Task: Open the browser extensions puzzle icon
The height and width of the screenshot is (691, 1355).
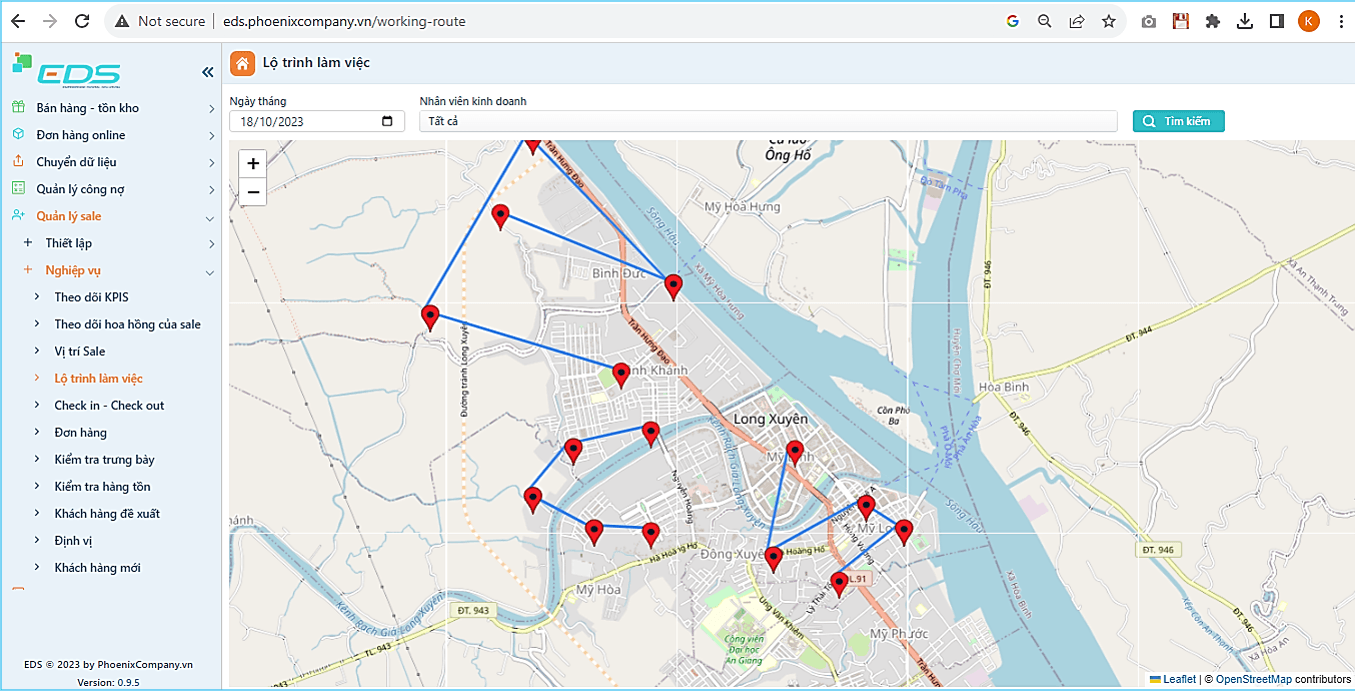Action: [x=1213, y=21]
